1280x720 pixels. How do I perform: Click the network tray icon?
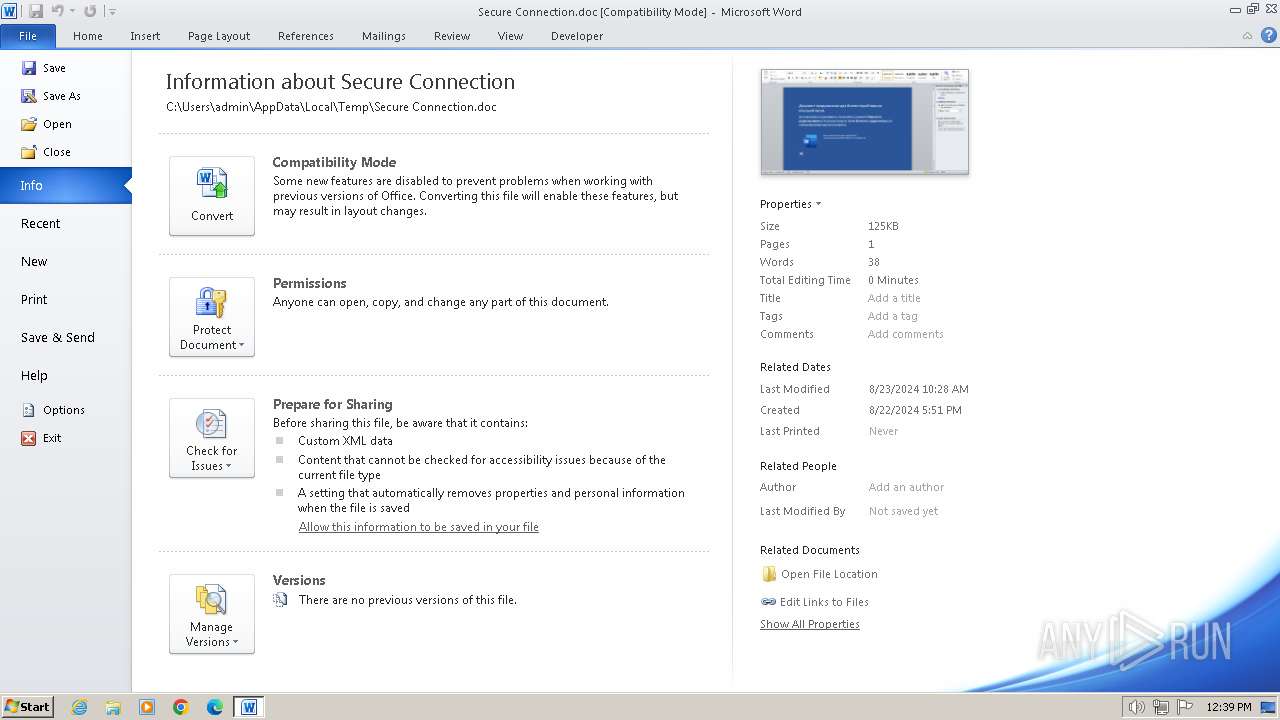click(x=1161, y=707)
